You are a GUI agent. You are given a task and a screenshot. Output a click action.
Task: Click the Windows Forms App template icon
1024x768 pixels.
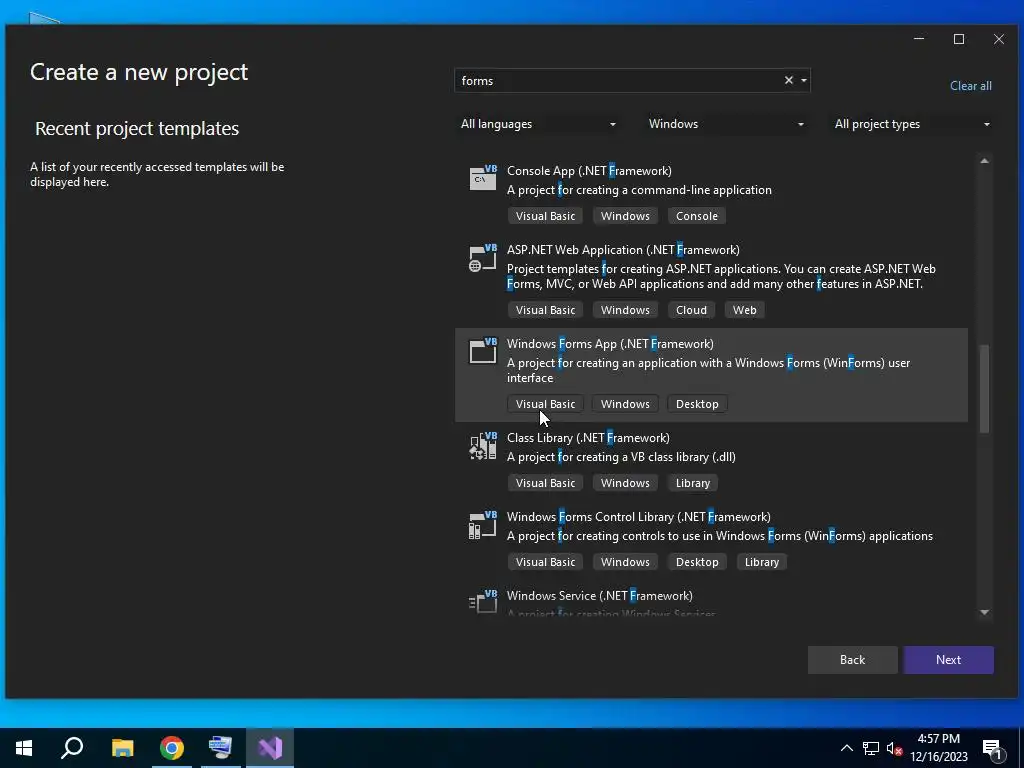point(483,351)
